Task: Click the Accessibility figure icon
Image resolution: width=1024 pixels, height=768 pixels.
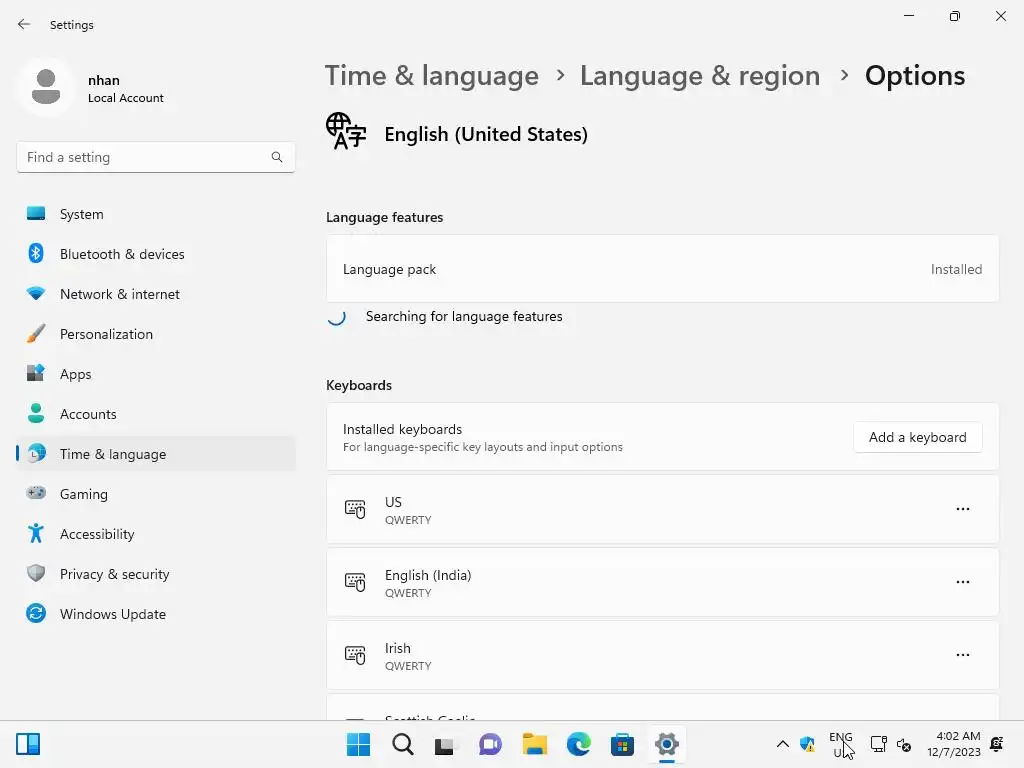Action: point(36,534)
